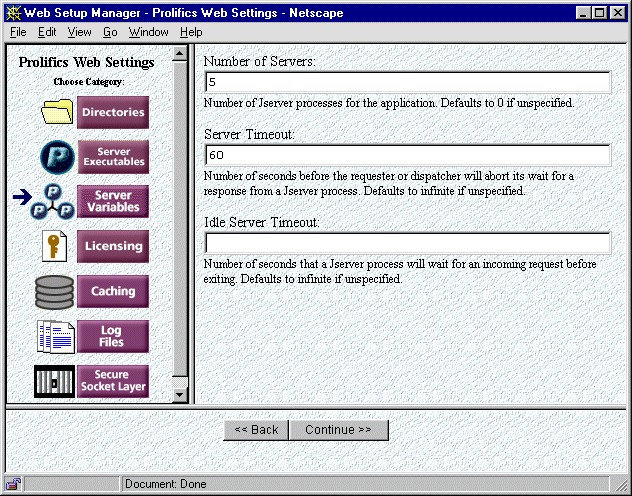The width and height of the screenshot is (632, 496).
Task: Focus the Number of Servers field
Action: [408, 82]
